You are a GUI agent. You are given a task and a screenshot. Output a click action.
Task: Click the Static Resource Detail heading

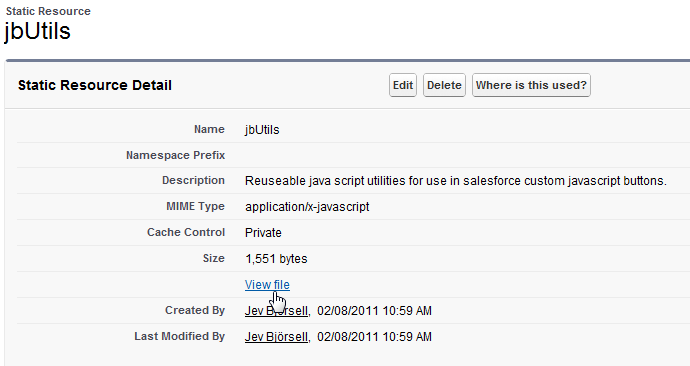pyautogui.click(x=95, y=85)
